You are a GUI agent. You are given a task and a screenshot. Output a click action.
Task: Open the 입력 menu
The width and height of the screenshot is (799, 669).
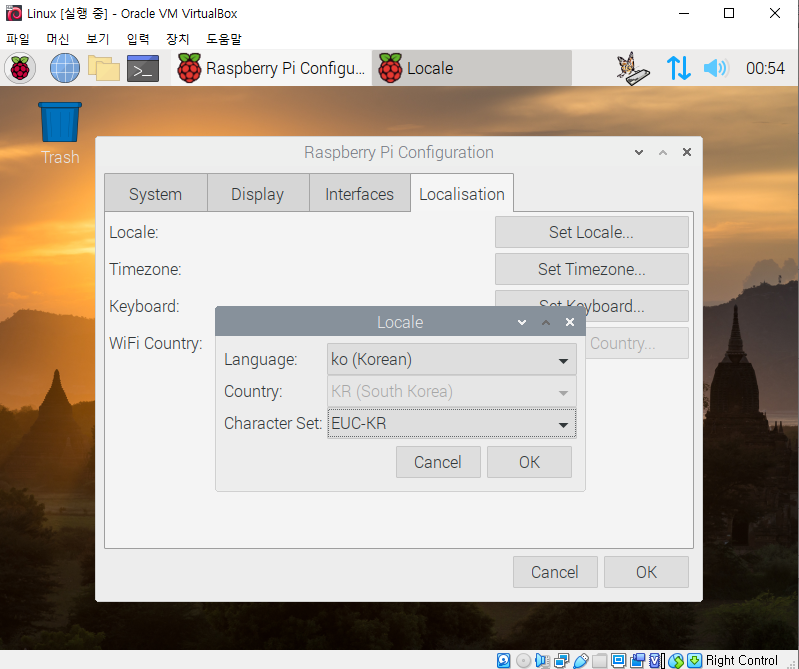click(138, 39)
